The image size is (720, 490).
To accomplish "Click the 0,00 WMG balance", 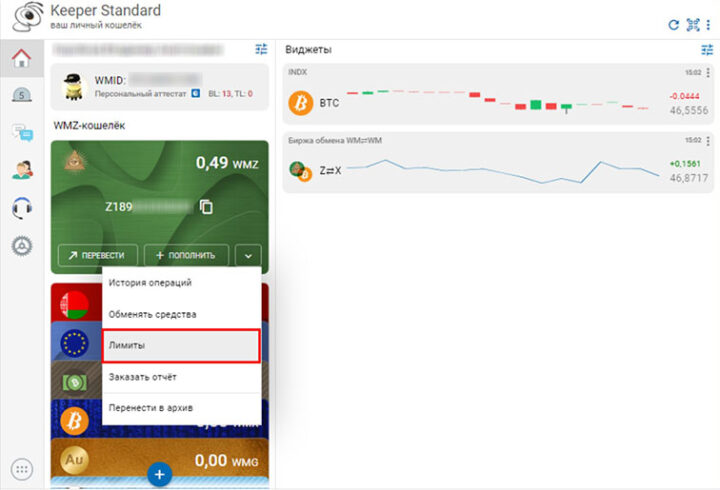I will [227, 460].
